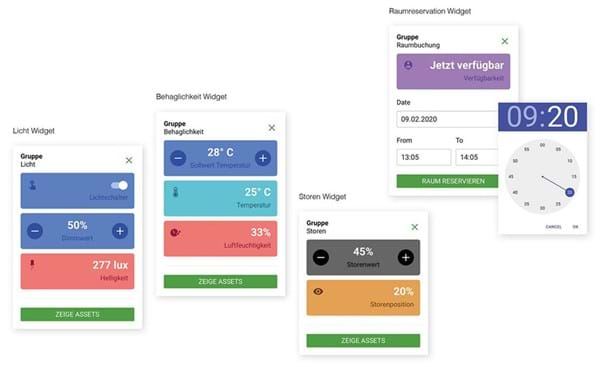Click Zeige Assets in Behaglichkeit widget

220,282
